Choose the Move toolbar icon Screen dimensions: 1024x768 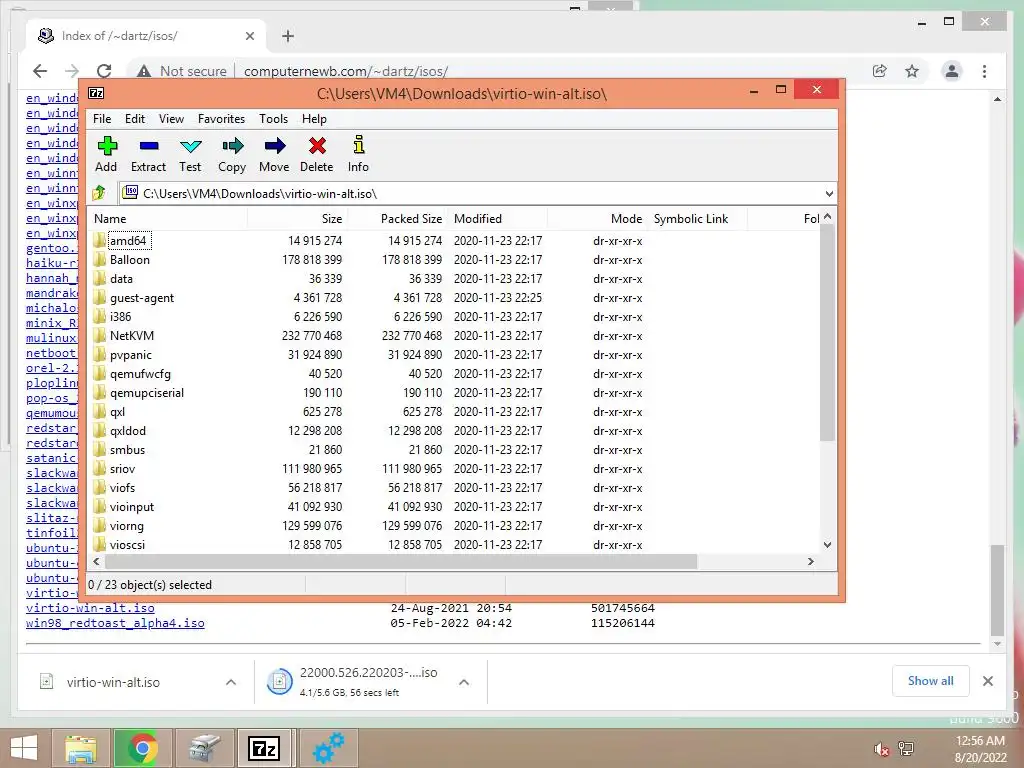[x=274, y=145]
